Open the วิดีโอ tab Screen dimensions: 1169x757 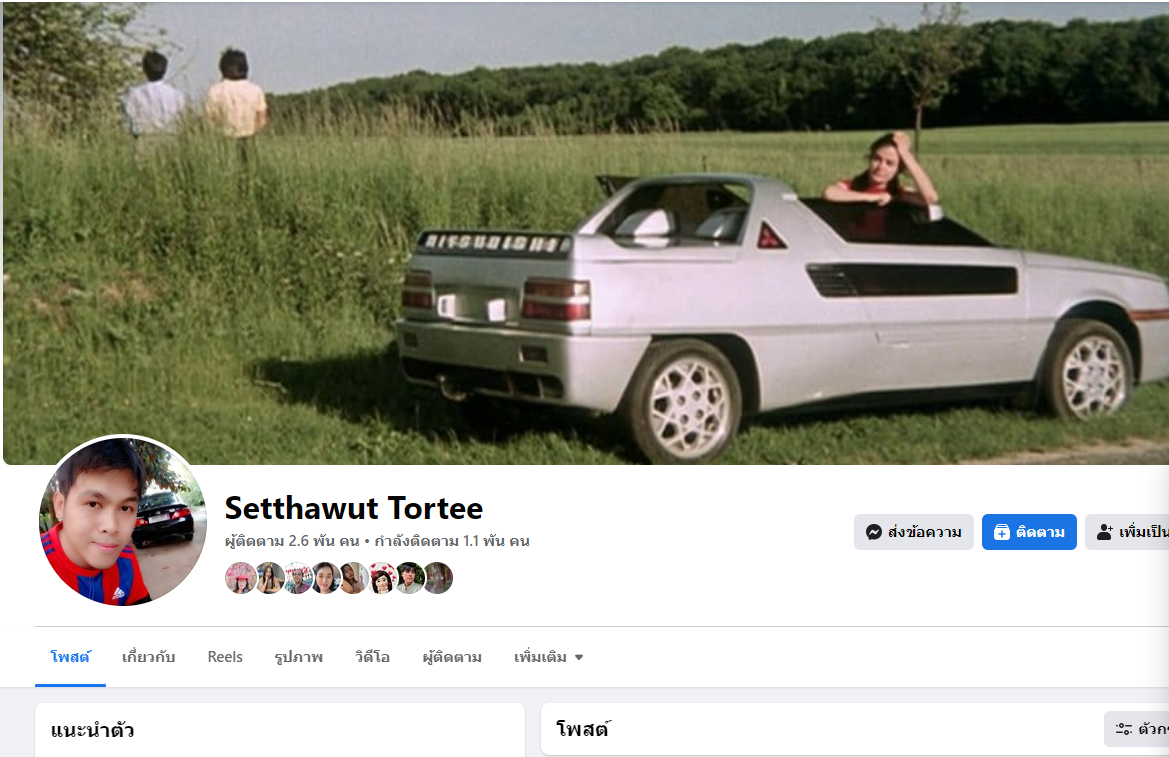(372, 657)
